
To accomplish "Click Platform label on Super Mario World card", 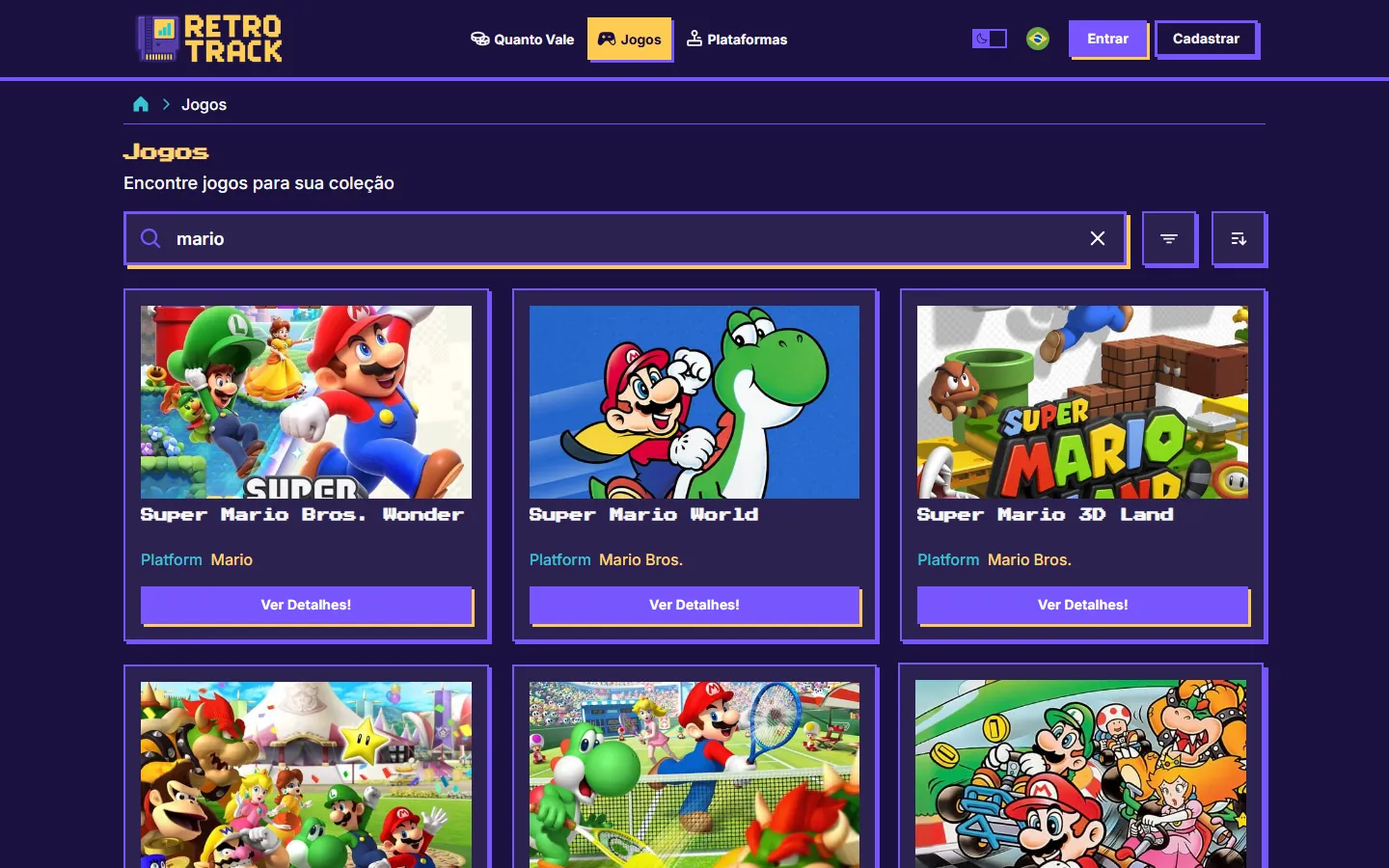I will click(x=560, y=559).
